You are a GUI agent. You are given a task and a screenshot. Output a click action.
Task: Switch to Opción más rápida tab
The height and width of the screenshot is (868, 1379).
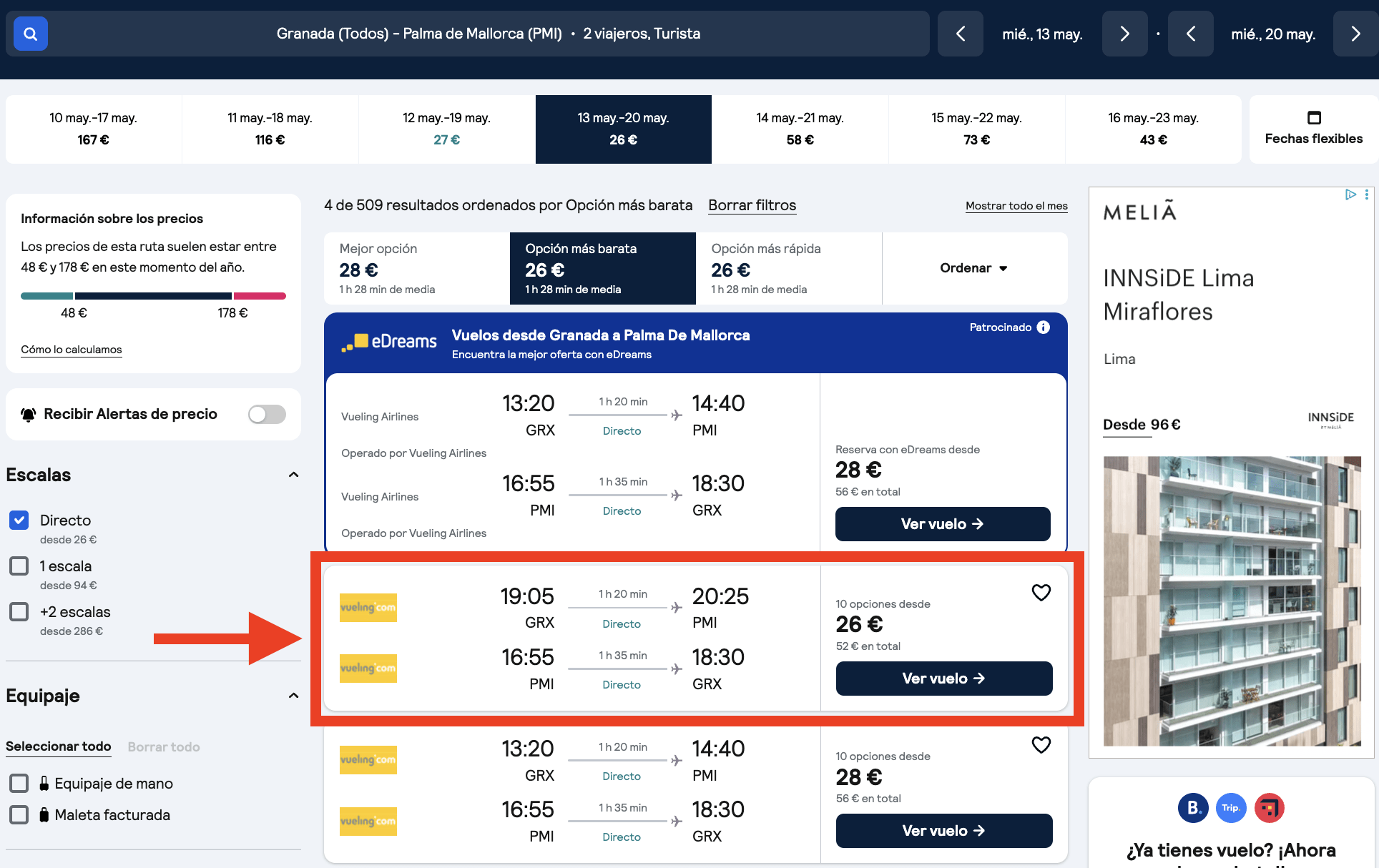point(789,268)
